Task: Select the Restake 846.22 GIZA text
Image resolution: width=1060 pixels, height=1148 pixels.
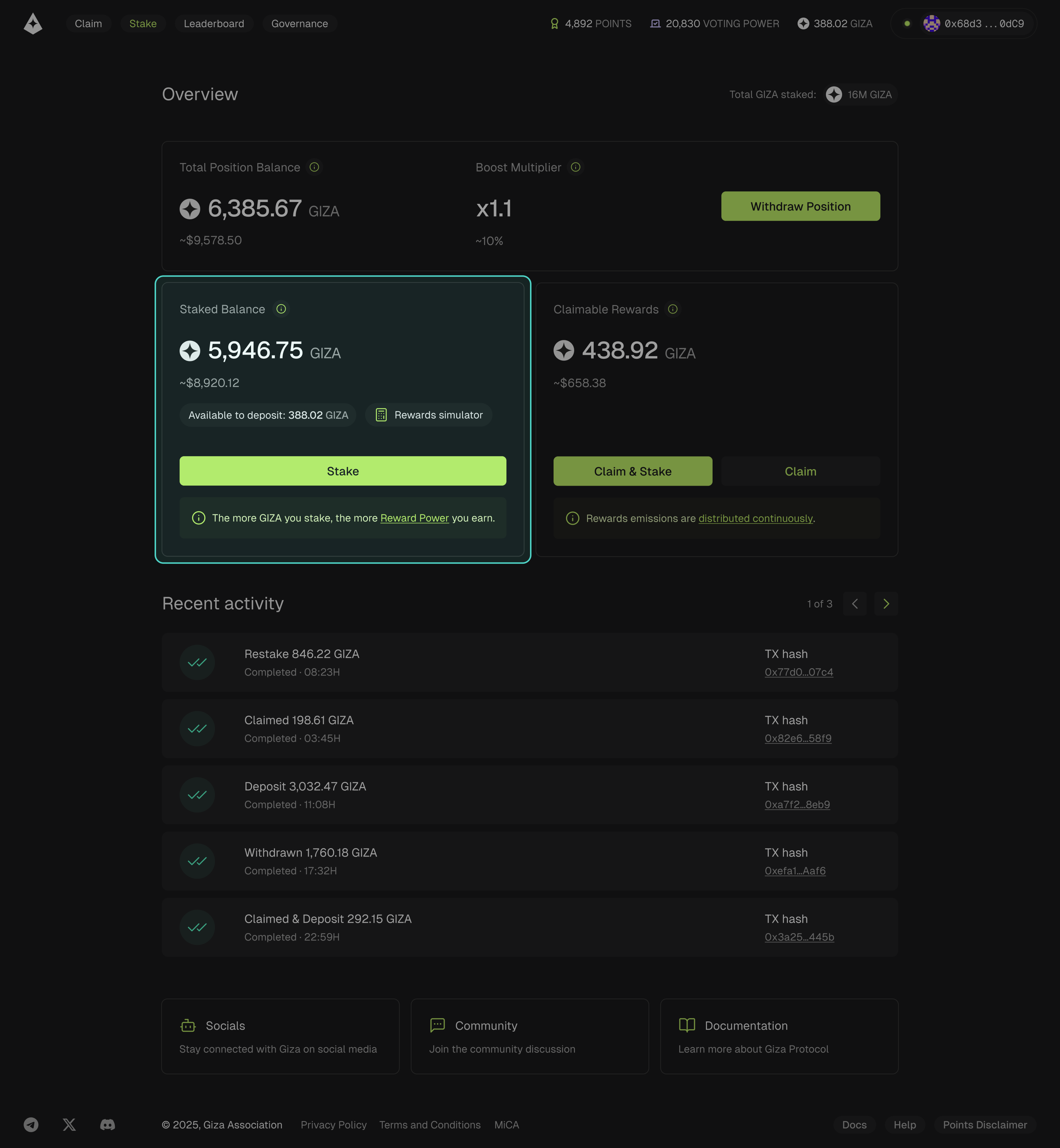Action: point(302,654)
